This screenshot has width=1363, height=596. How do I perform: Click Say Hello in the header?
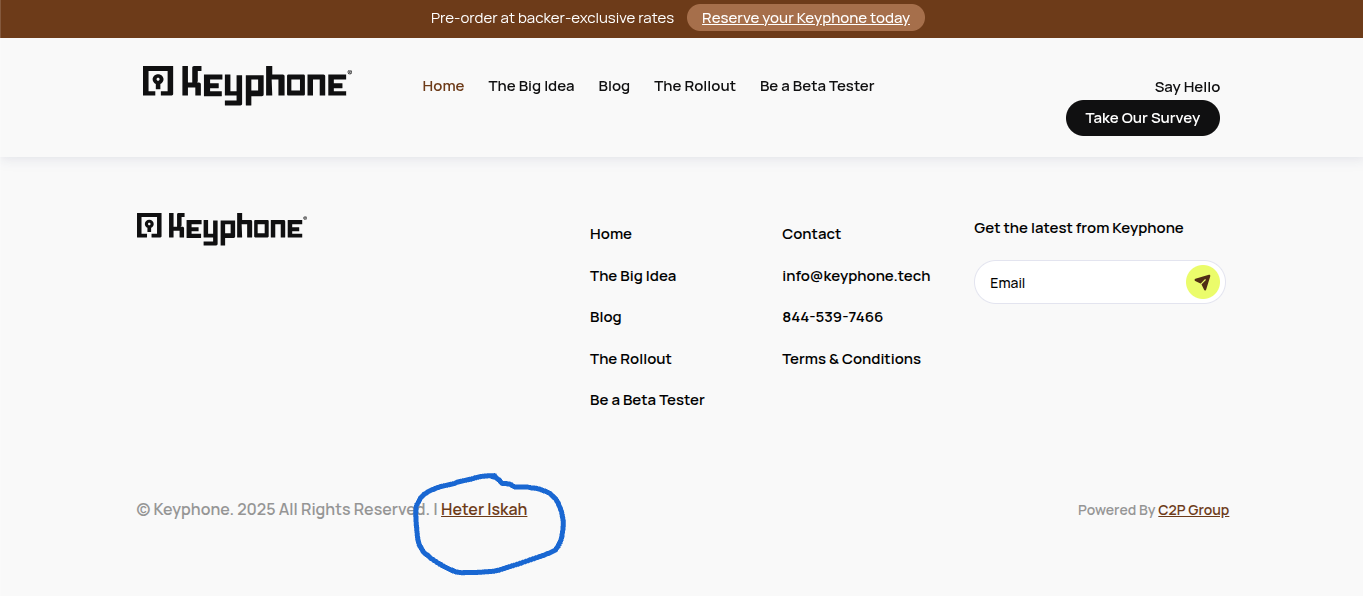(1187, 87)
